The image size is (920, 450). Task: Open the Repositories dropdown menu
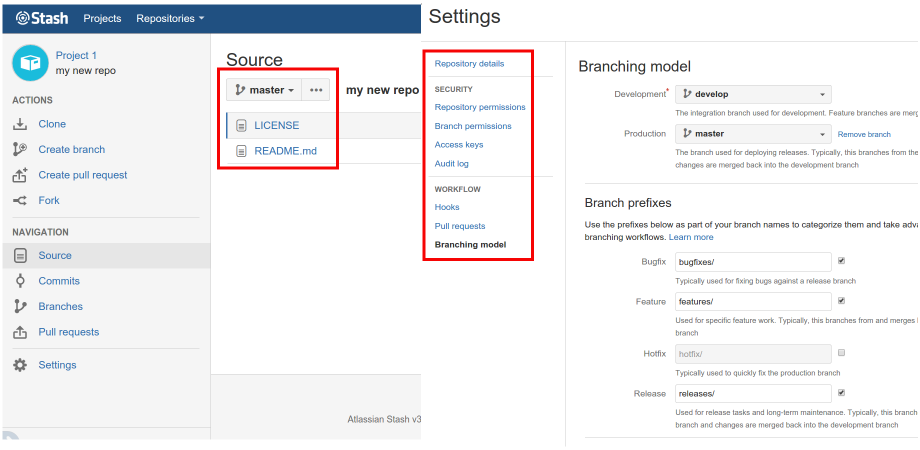[x=169, y=18]
